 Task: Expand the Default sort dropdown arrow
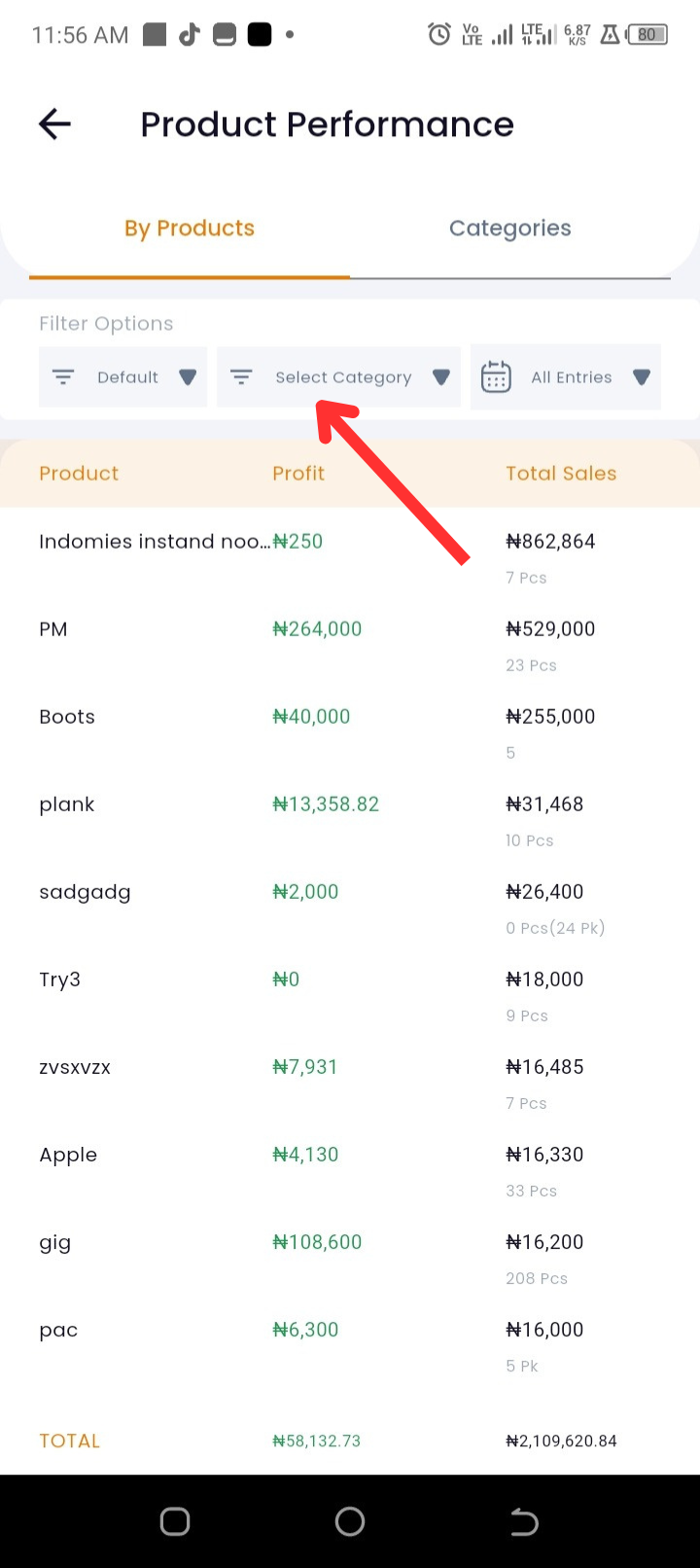(x=188, y=376)
